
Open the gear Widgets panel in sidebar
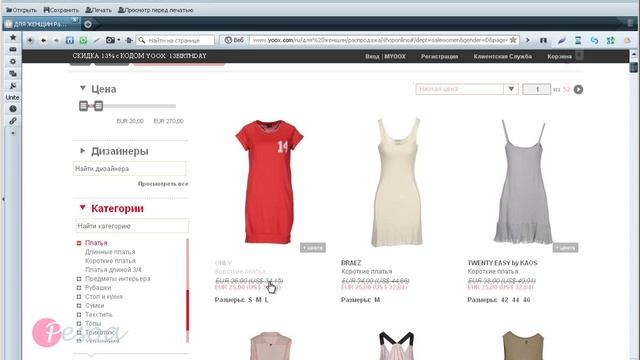13,61
